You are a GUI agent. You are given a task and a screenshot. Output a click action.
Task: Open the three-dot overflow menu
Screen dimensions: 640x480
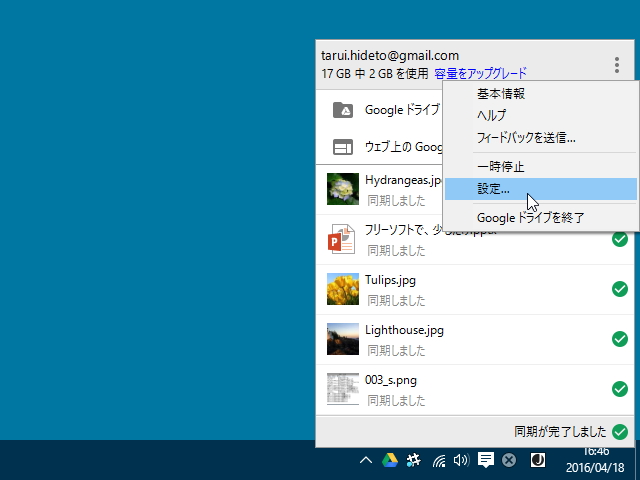pyautogui.click(x=617, y=65)
